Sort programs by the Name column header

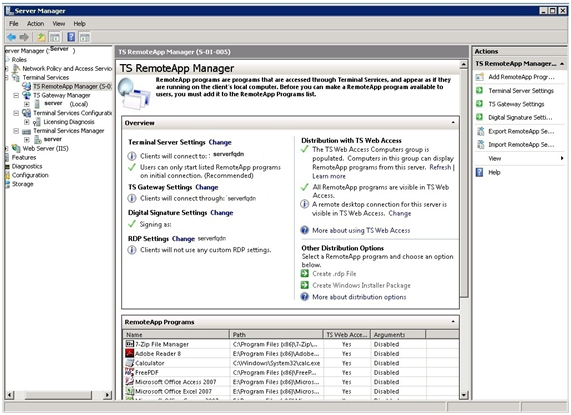[176, 334]
